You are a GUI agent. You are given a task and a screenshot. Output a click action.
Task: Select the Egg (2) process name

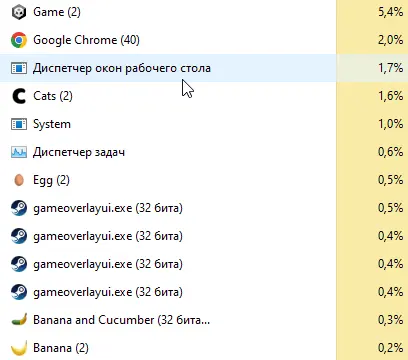[51, 180]
